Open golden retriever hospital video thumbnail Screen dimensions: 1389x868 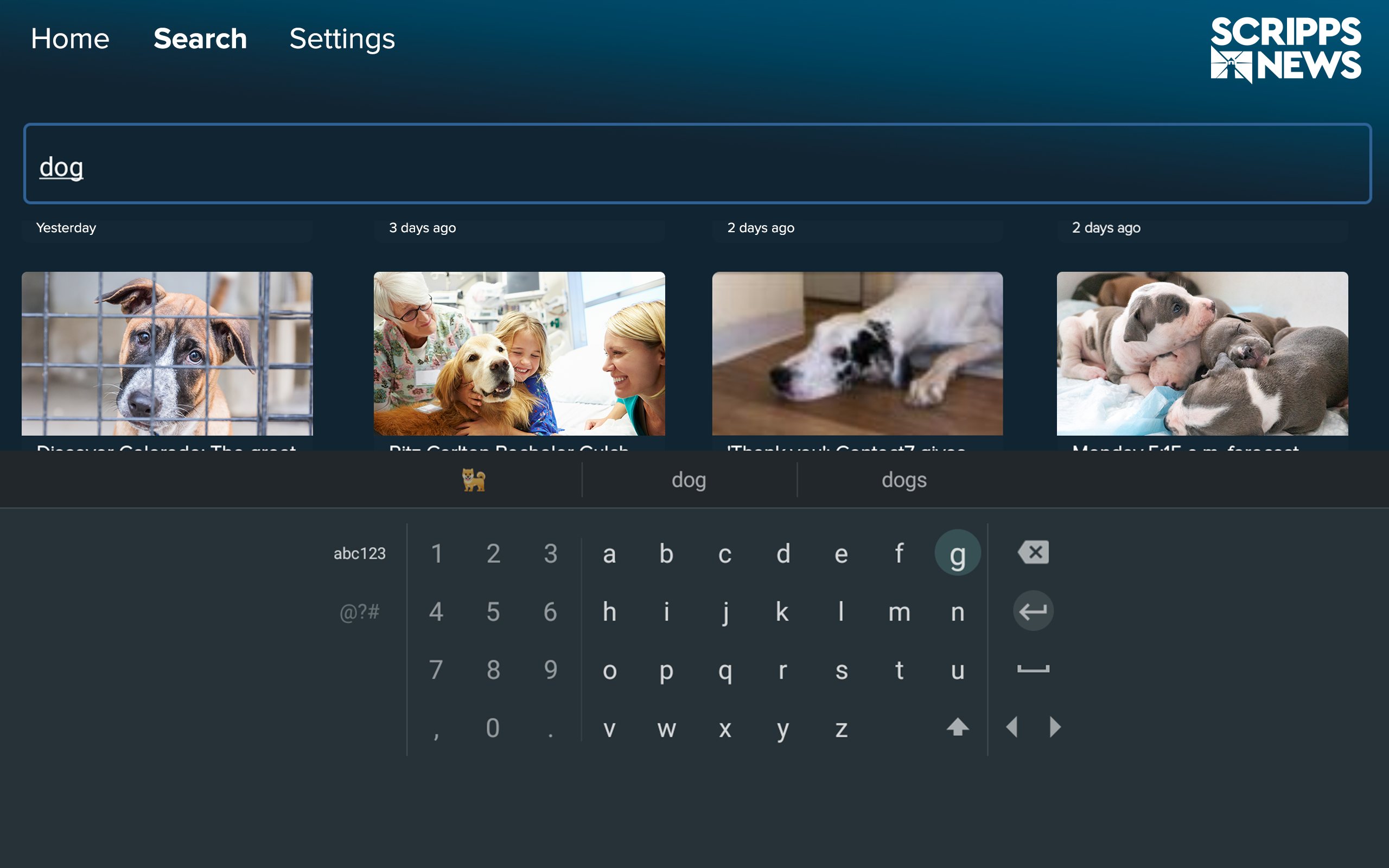[519, 354]
